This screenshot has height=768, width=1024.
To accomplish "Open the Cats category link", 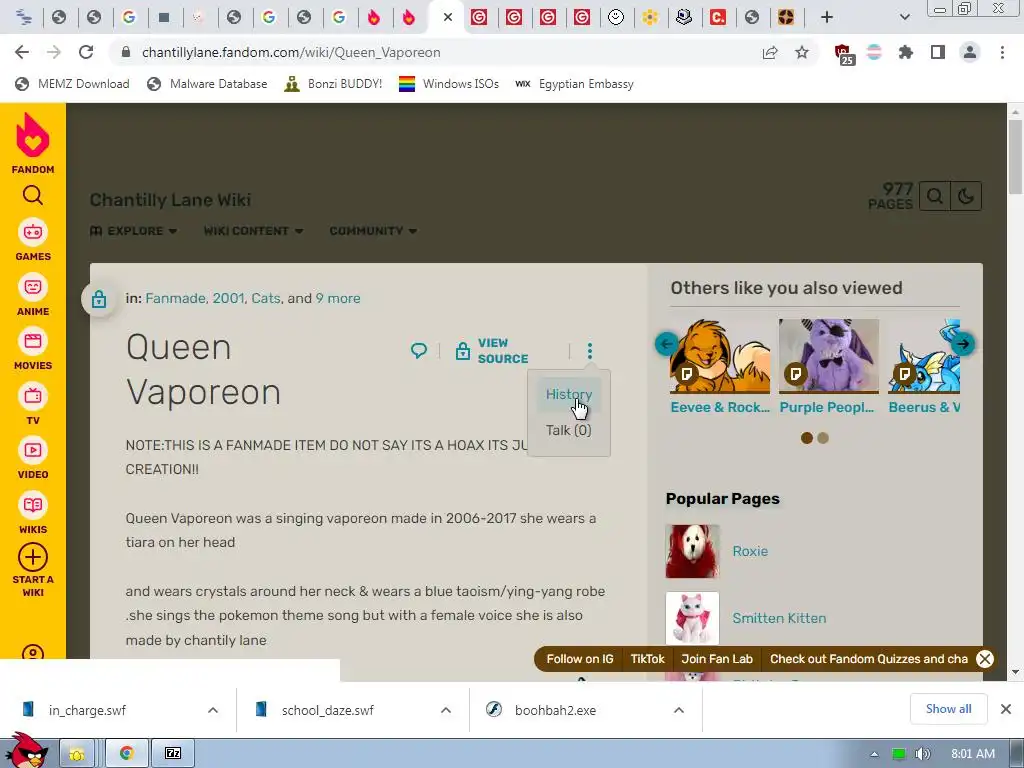I will 266,298.
